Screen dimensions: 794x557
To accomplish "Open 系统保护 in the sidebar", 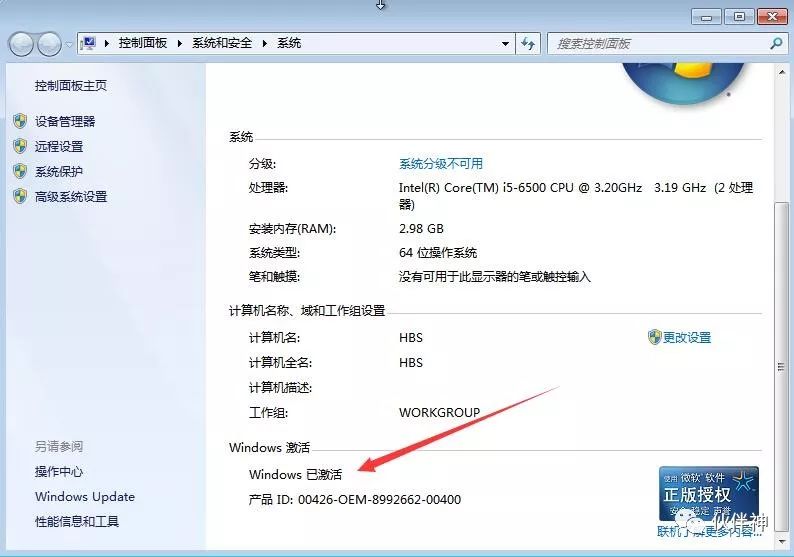I will pos(59,172).
